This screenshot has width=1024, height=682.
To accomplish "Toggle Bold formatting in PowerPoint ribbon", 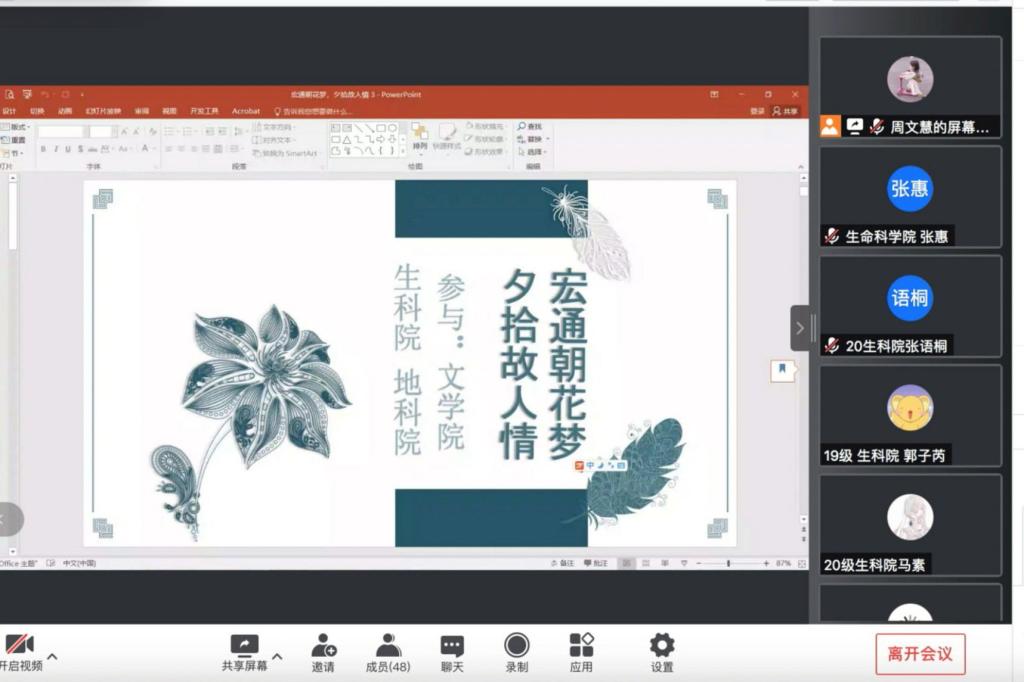I will (43, 149).
